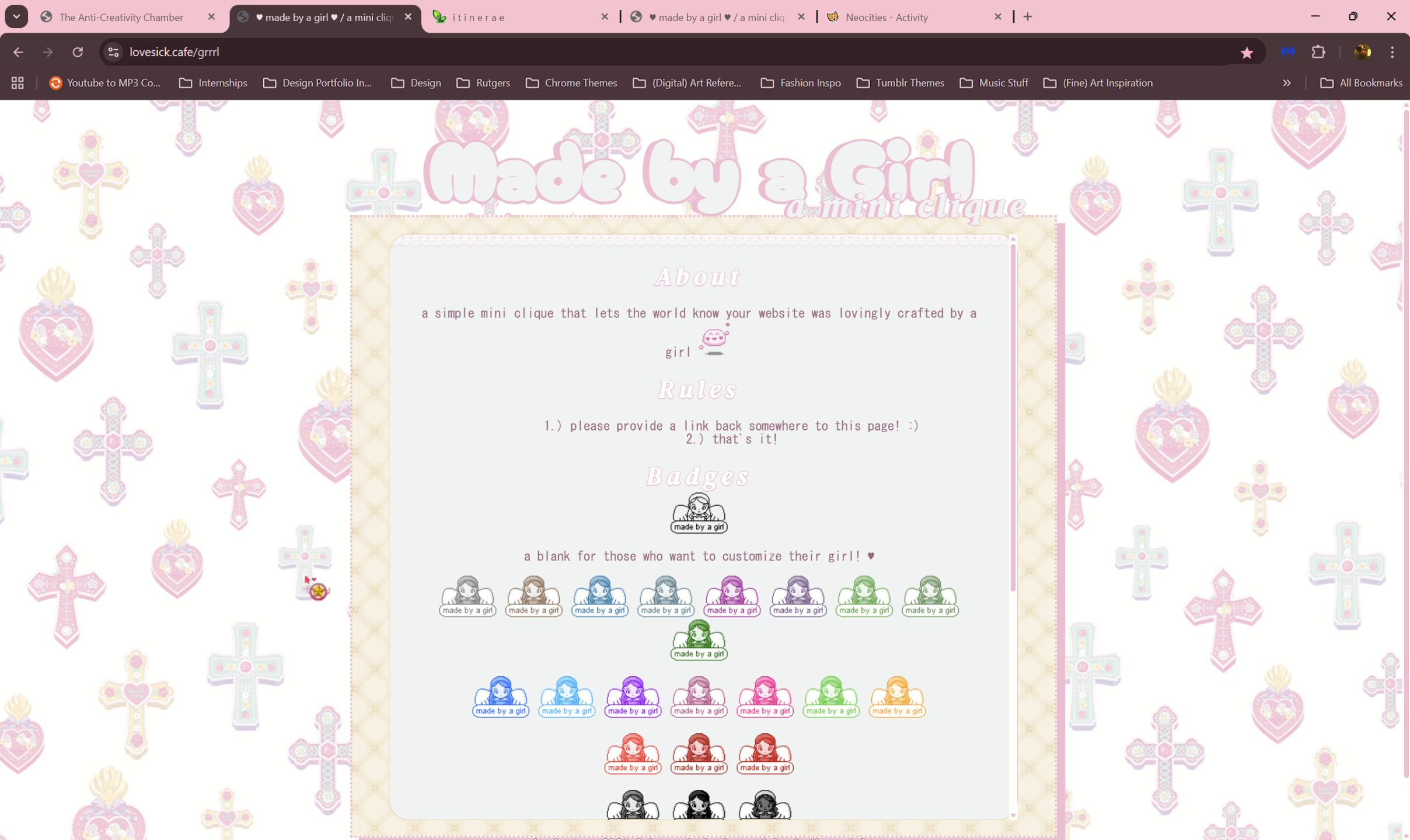The width and height of the screenshot is (1410, 840).
Task: Open the Chrome three-dot menu
Action: [1392, 52]
